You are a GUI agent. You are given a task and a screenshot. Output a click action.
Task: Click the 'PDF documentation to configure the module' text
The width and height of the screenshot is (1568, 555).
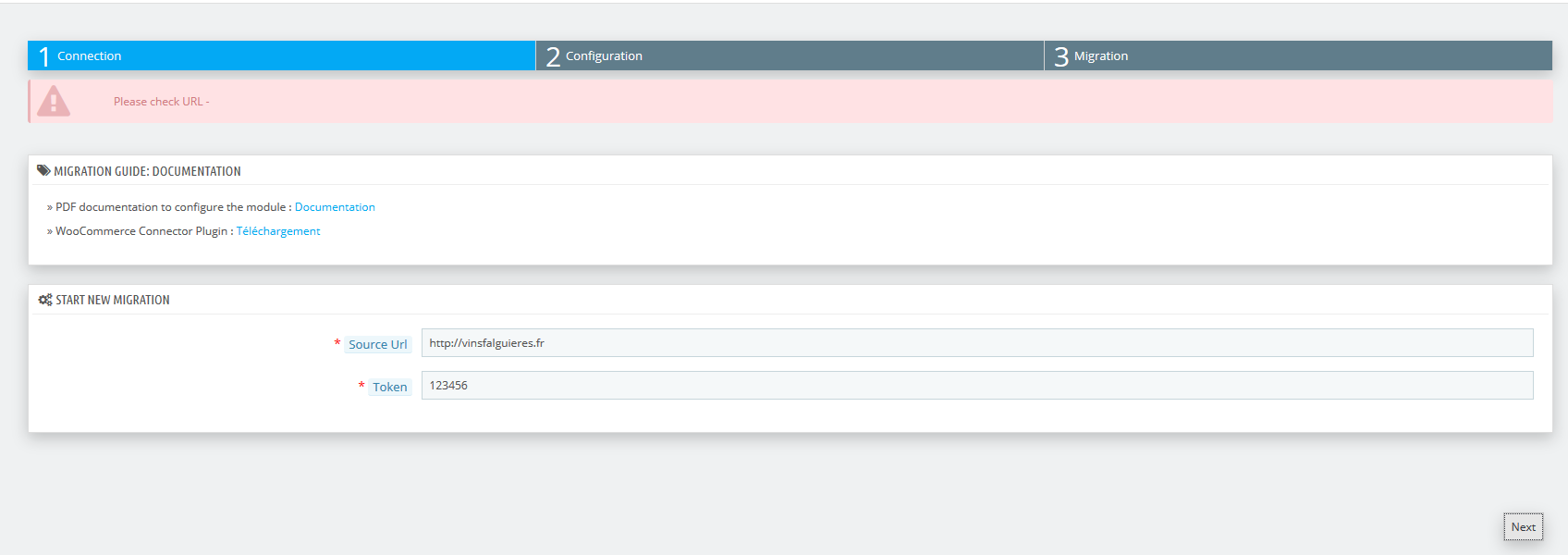pyautogui.click(x=170, y=207)
